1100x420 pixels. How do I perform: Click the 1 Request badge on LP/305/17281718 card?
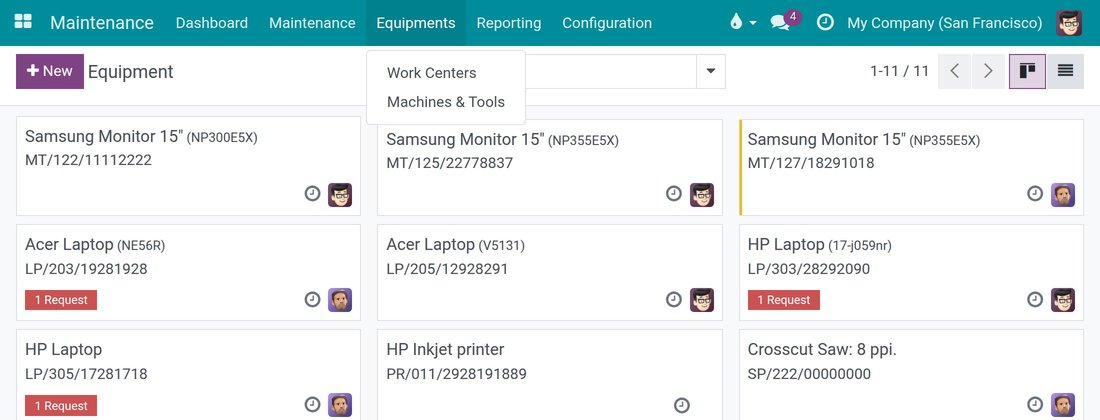[x=61, y=405]
